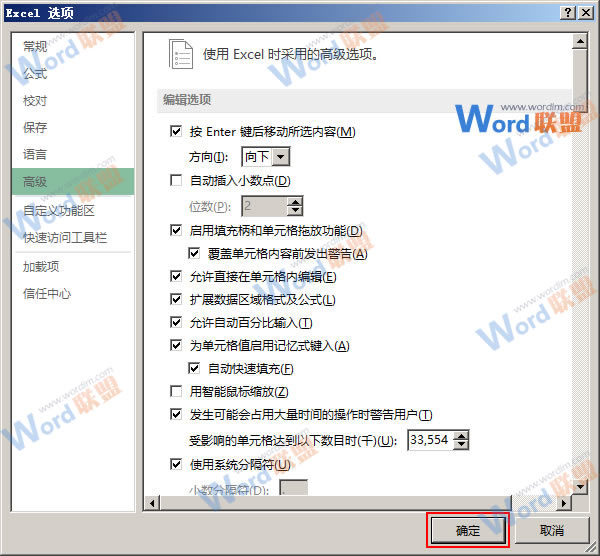Viewport: 600px width, 556px height.
Task: Click the 编辑选项 section header
Action: pyautogui.click(x=364, y=100)
